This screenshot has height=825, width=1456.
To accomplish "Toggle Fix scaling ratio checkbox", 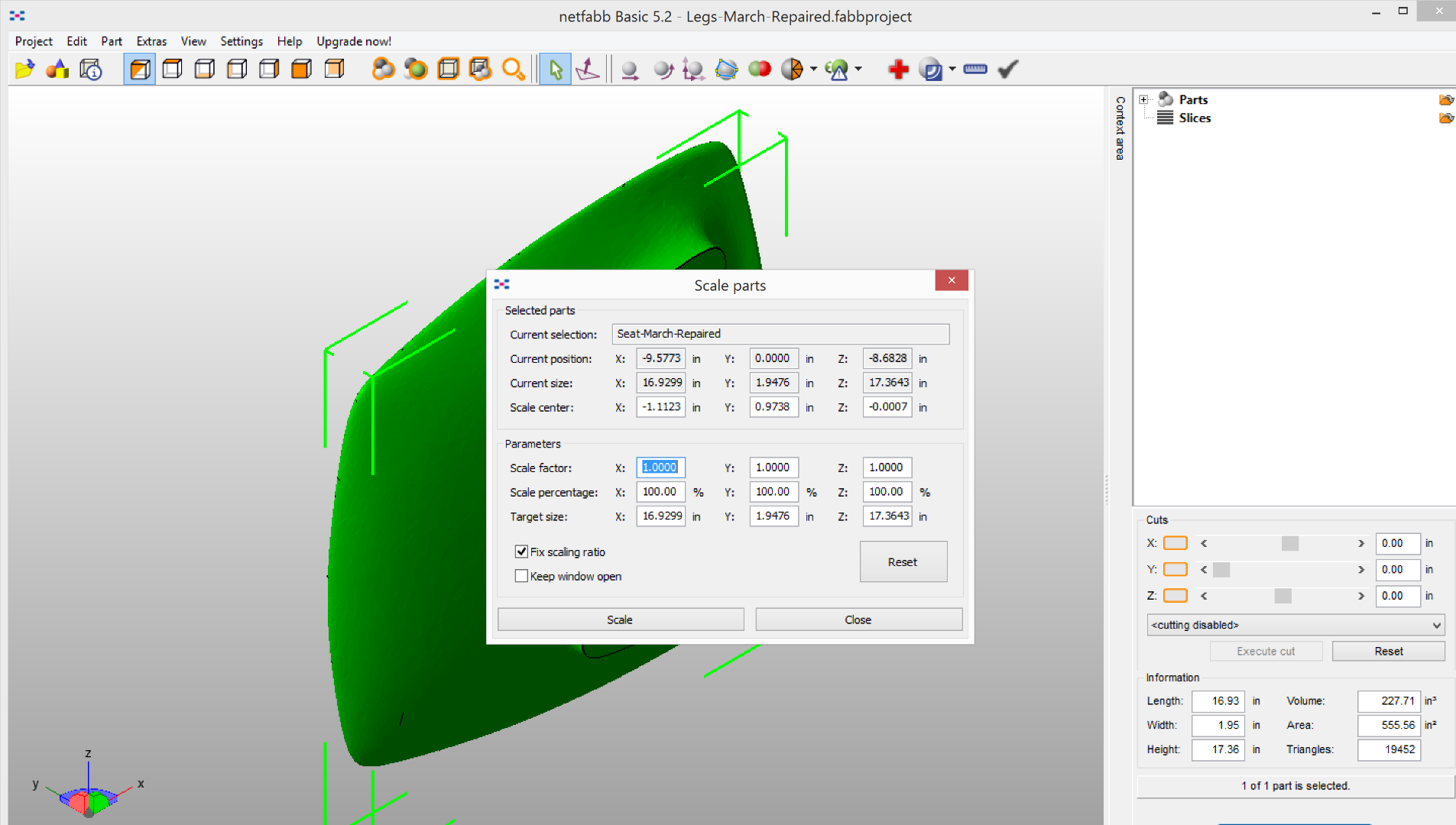I will pos(521,552).
